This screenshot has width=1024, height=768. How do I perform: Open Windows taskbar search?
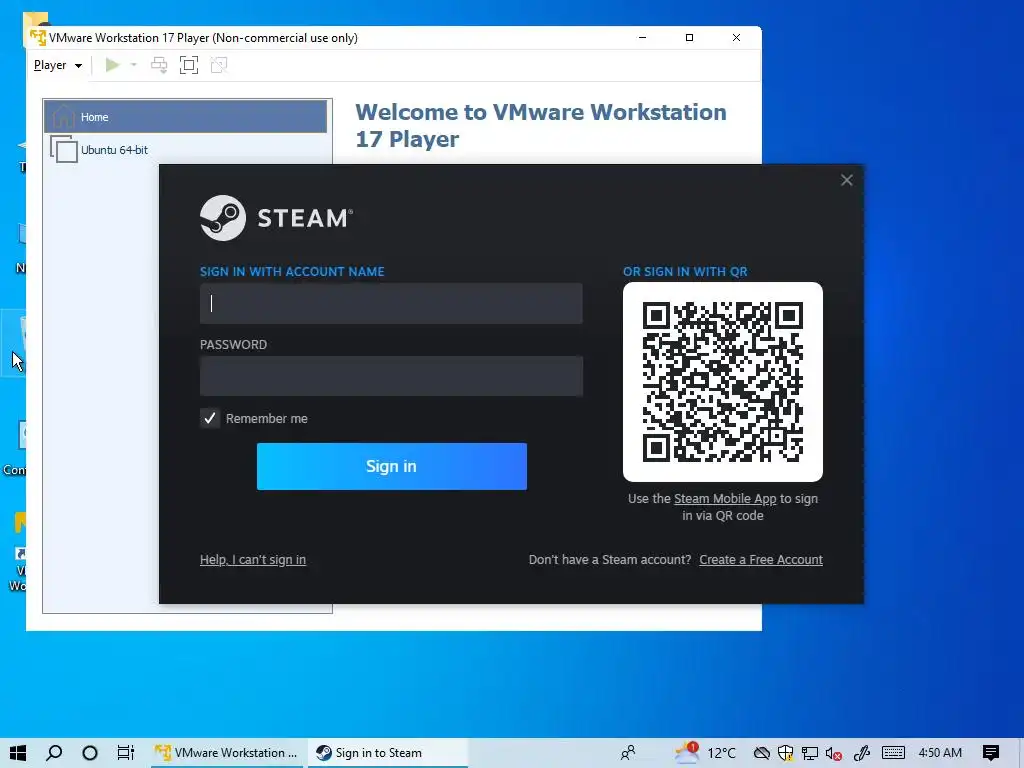coord(54,753)
